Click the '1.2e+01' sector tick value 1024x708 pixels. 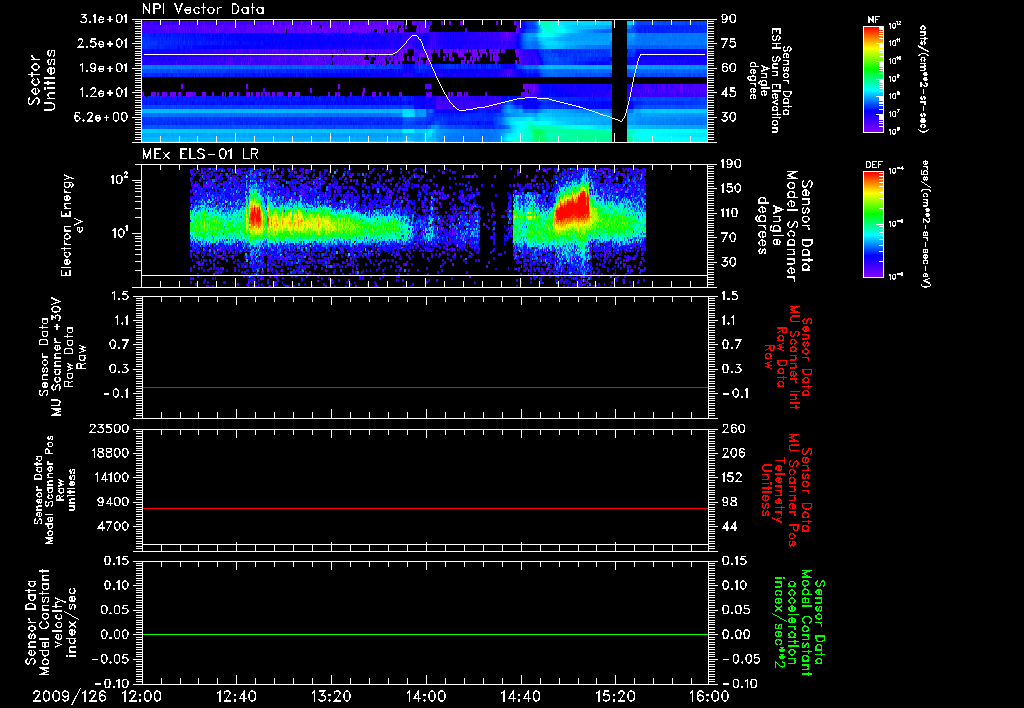pos(104,93)
